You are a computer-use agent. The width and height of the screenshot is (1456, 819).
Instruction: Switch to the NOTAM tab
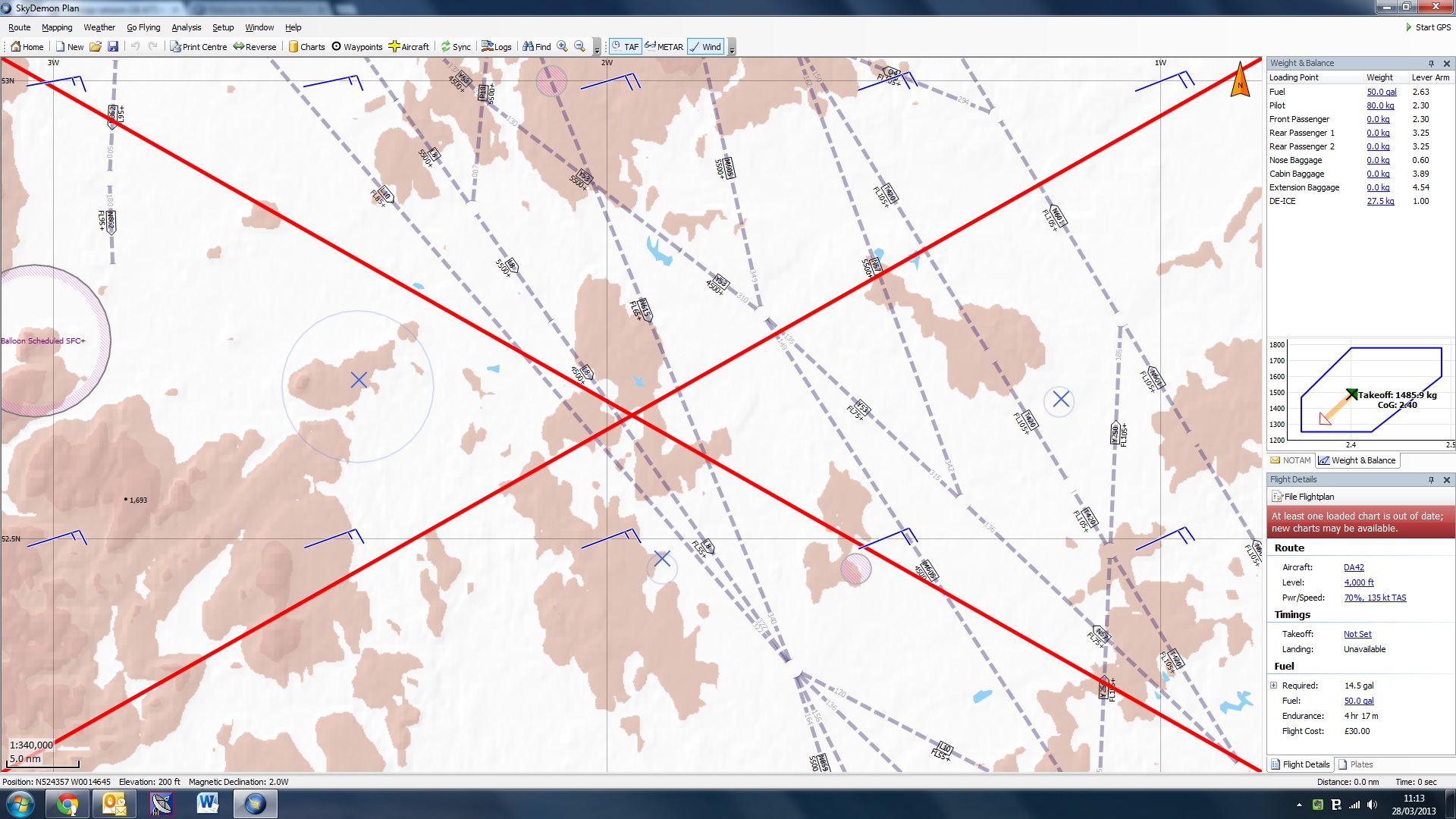[1291, 460]
